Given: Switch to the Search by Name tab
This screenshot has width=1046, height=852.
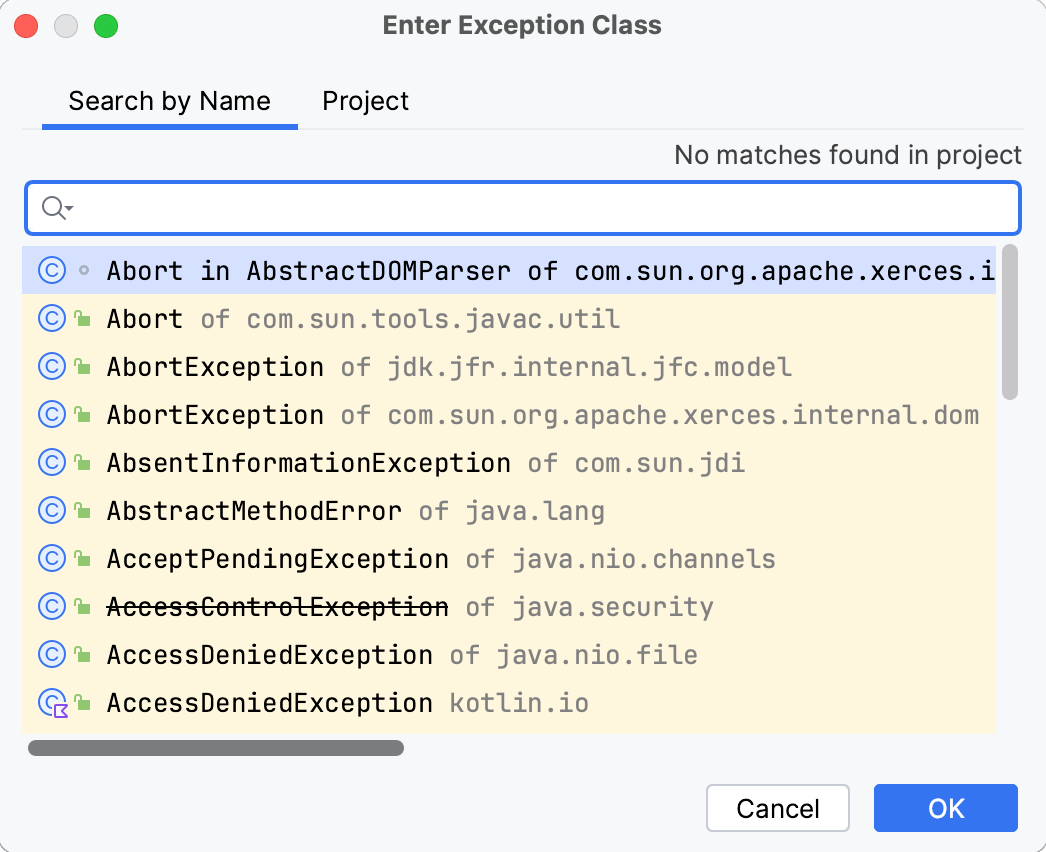Looking at the screenshot, I should pyautogui.click(x=169, y=101).
